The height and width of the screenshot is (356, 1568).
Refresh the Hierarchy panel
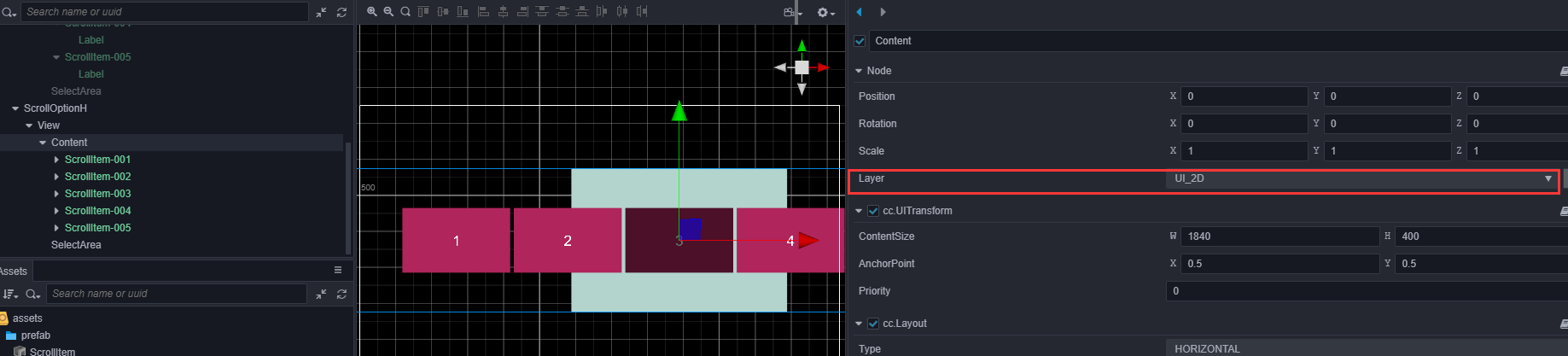(341, 12)
